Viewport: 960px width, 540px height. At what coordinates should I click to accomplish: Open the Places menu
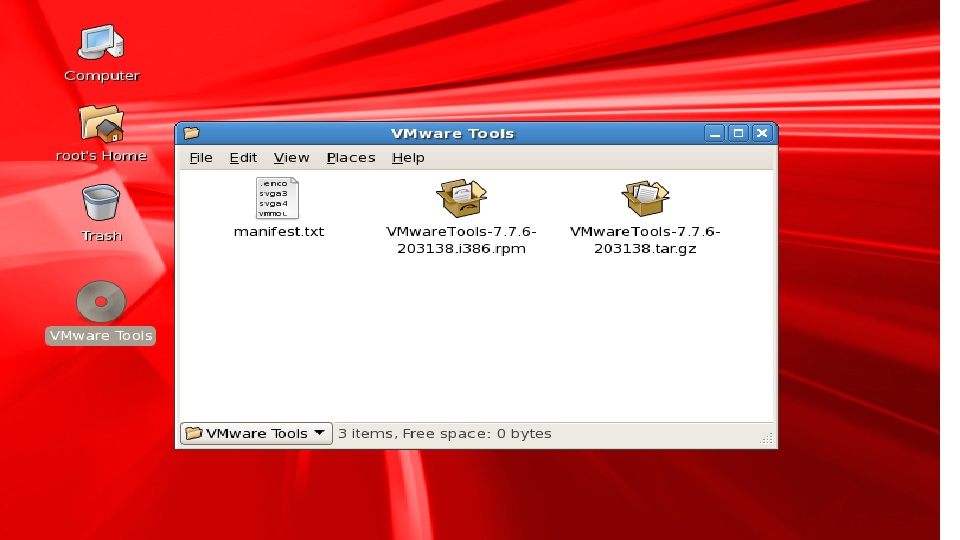351,158
